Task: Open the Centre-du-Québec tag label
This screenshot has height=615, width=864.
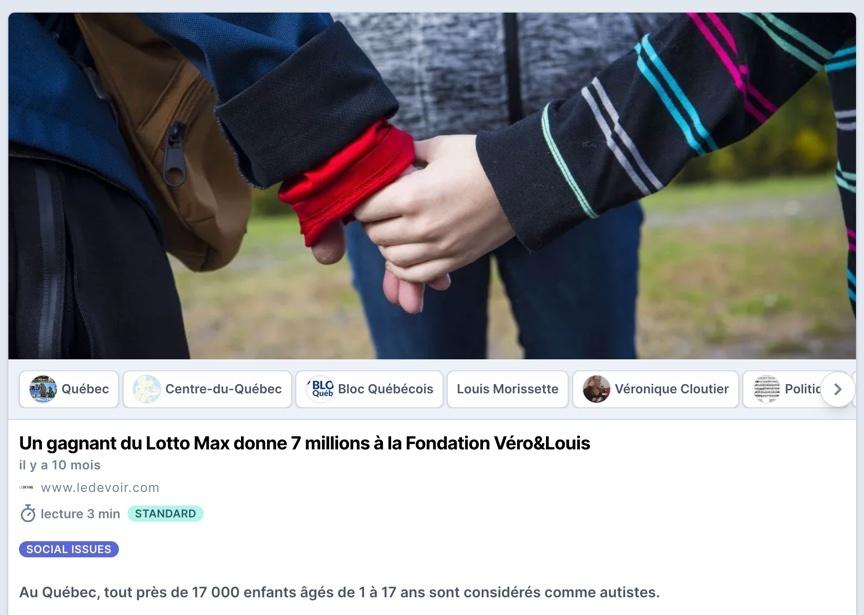Action: coord(223,389)
